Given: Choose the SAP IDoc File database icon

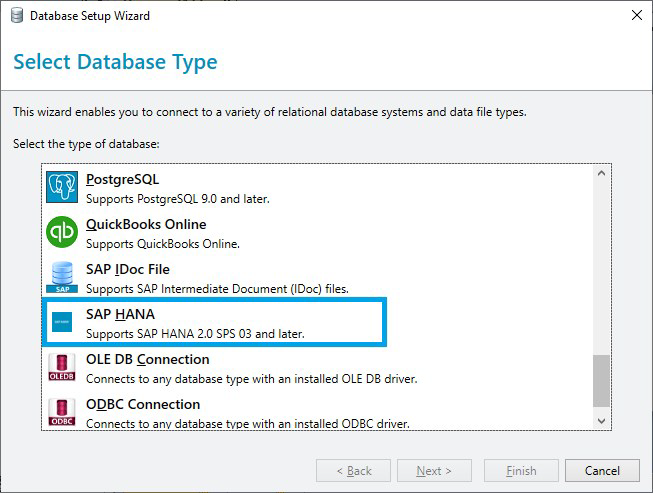Looking at the screenshot, I should click(x=62, y=277).
